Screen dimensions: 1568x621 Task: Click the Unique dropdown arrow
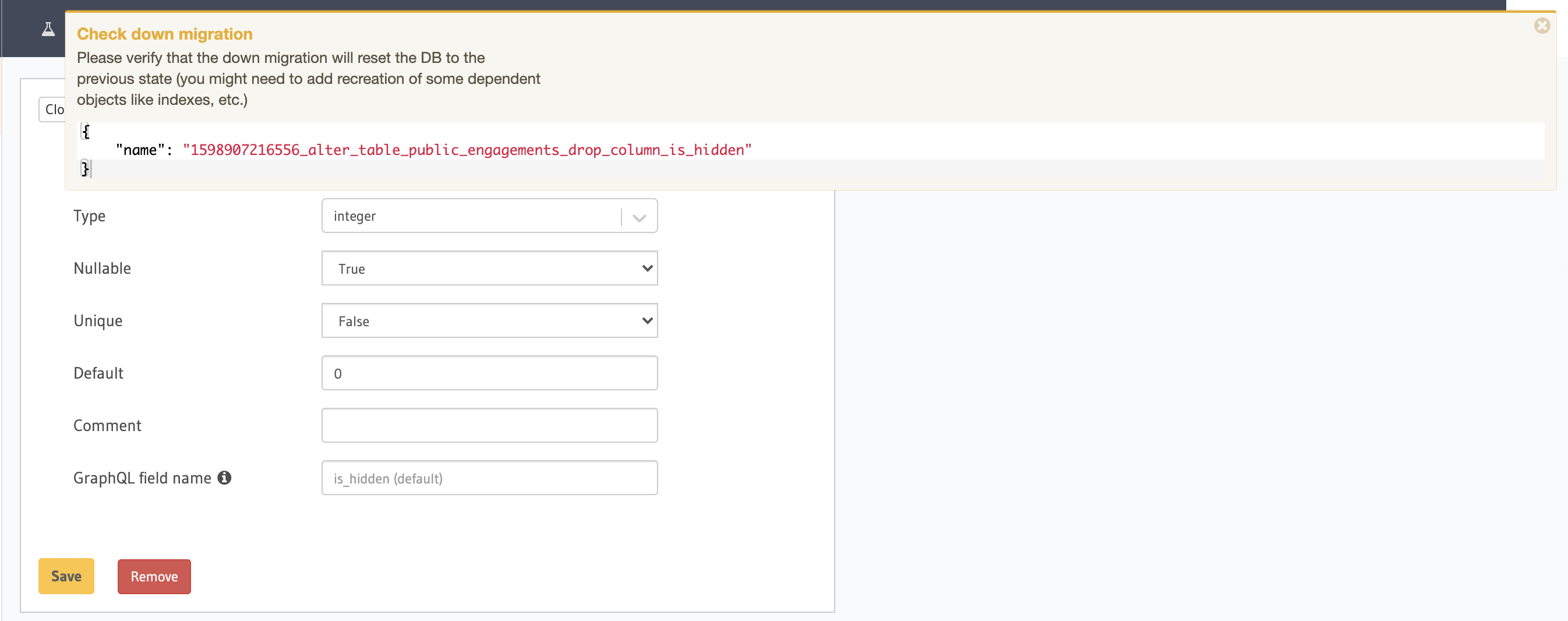coord(647,320)
